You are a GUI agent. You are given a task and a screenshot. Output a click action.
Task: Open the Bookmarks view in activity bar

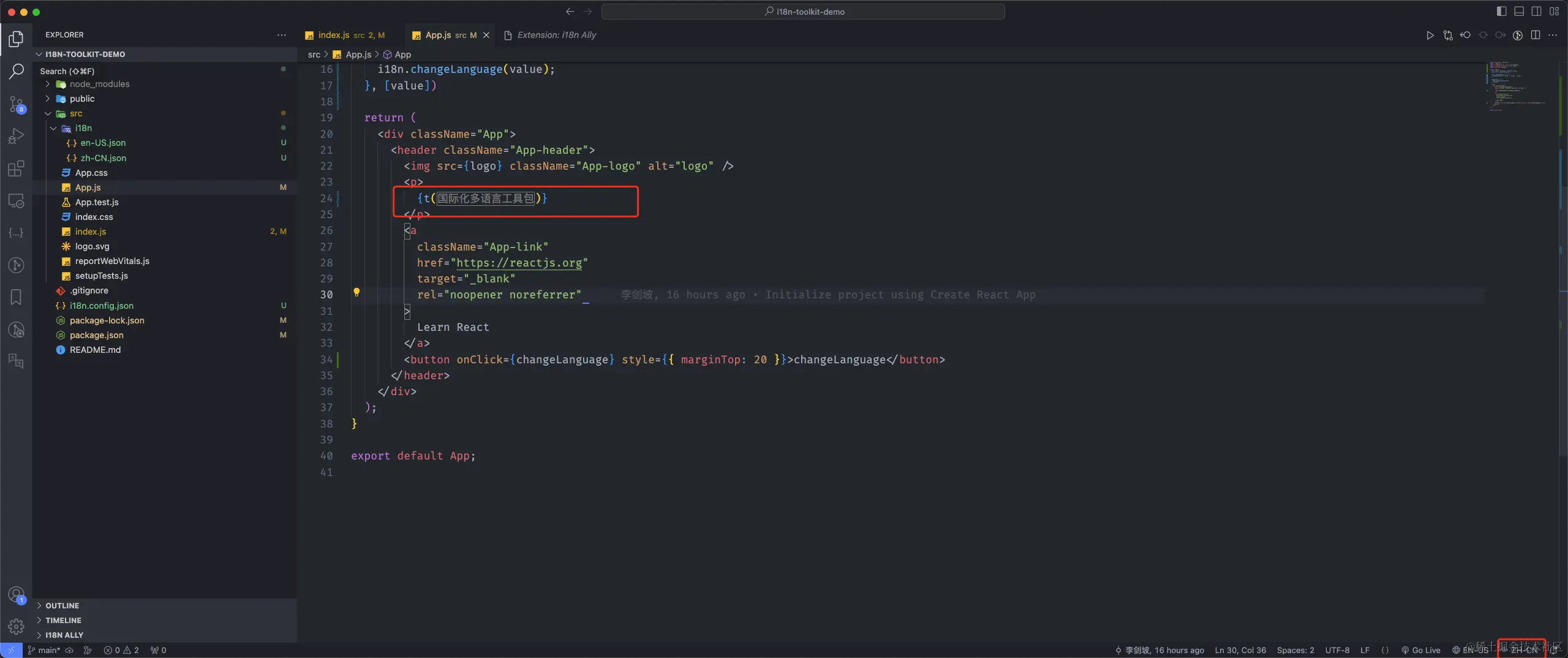17,297
